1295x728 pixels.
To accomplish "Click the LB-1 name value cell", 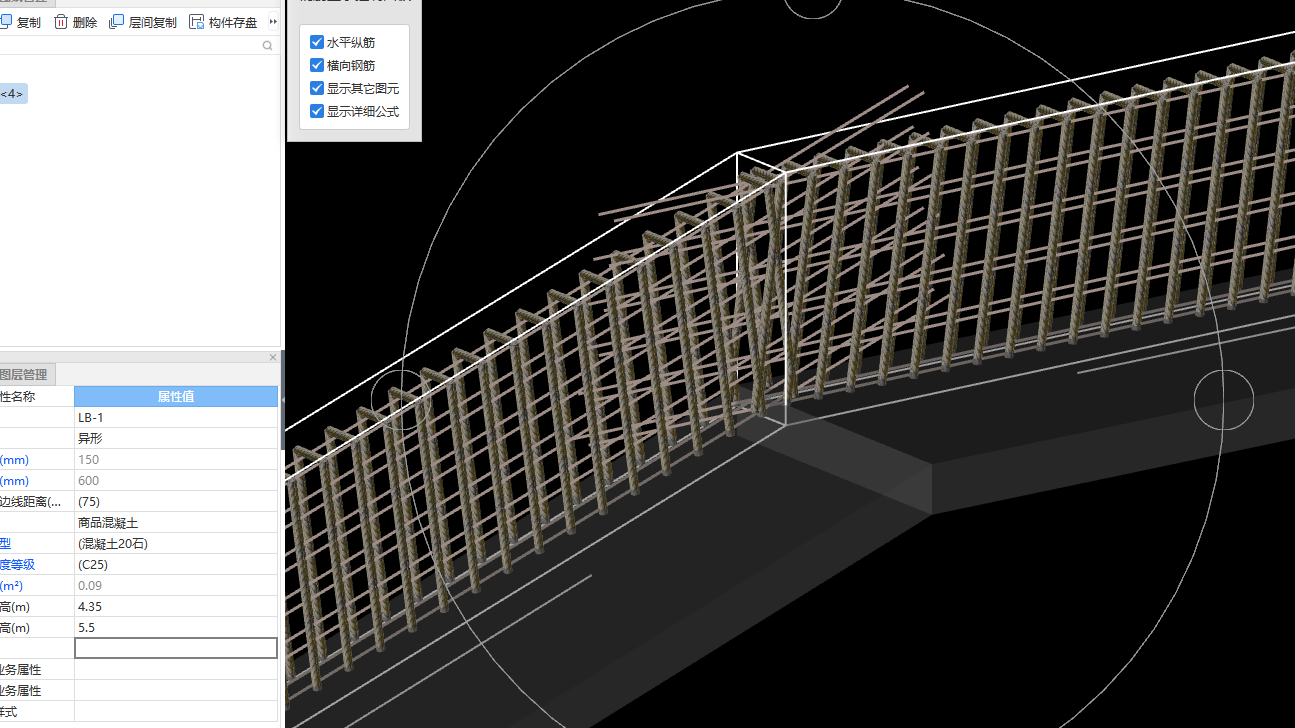I will (176, 418).
